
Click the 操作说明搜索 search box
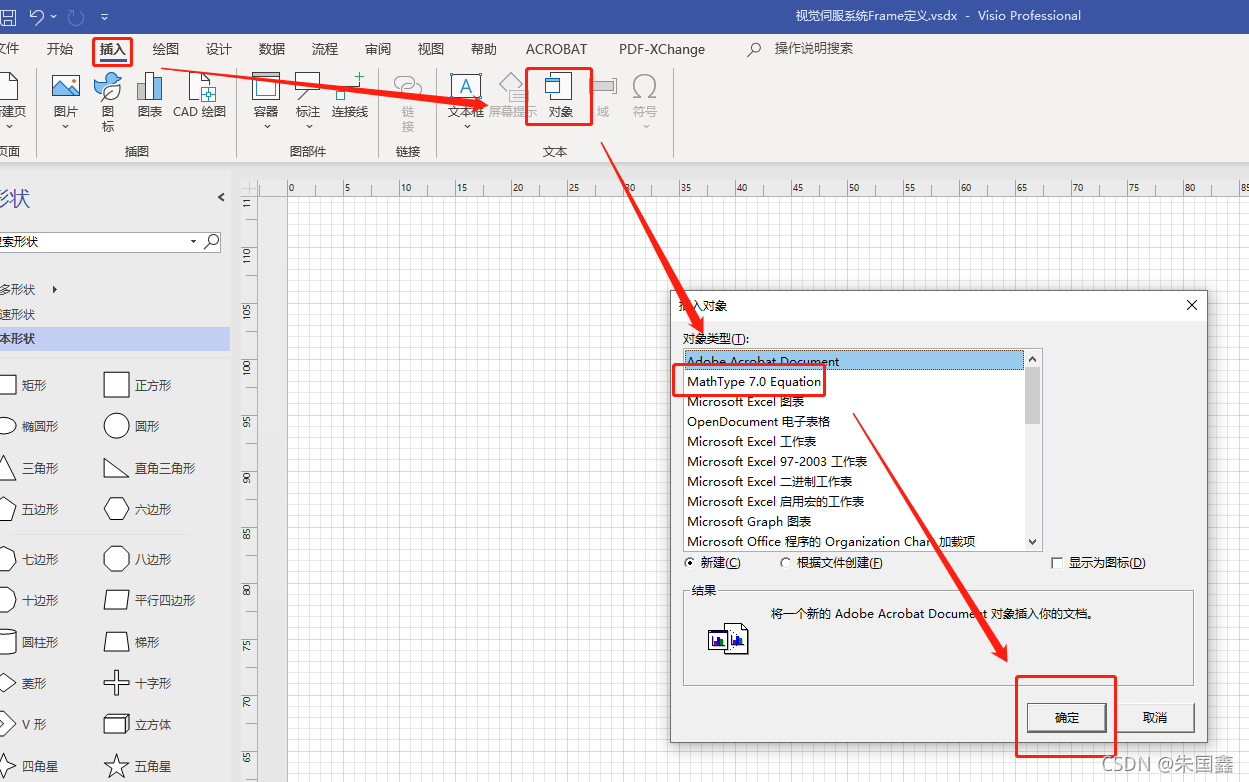pyautogui.click(x=813, y=49)
